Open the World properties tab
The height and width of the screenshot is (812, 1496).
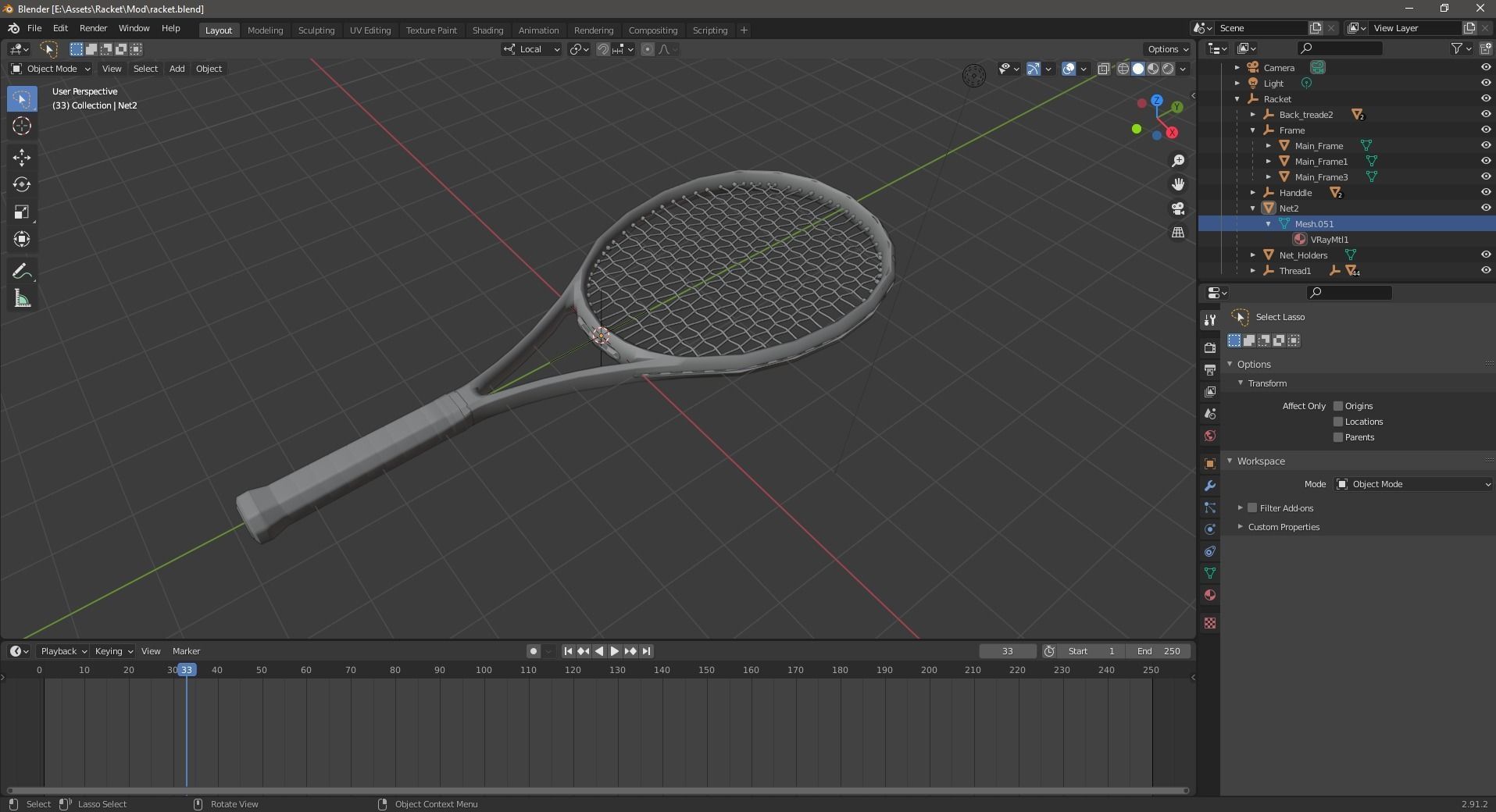pyautogui.click(x=1210, y=435)
